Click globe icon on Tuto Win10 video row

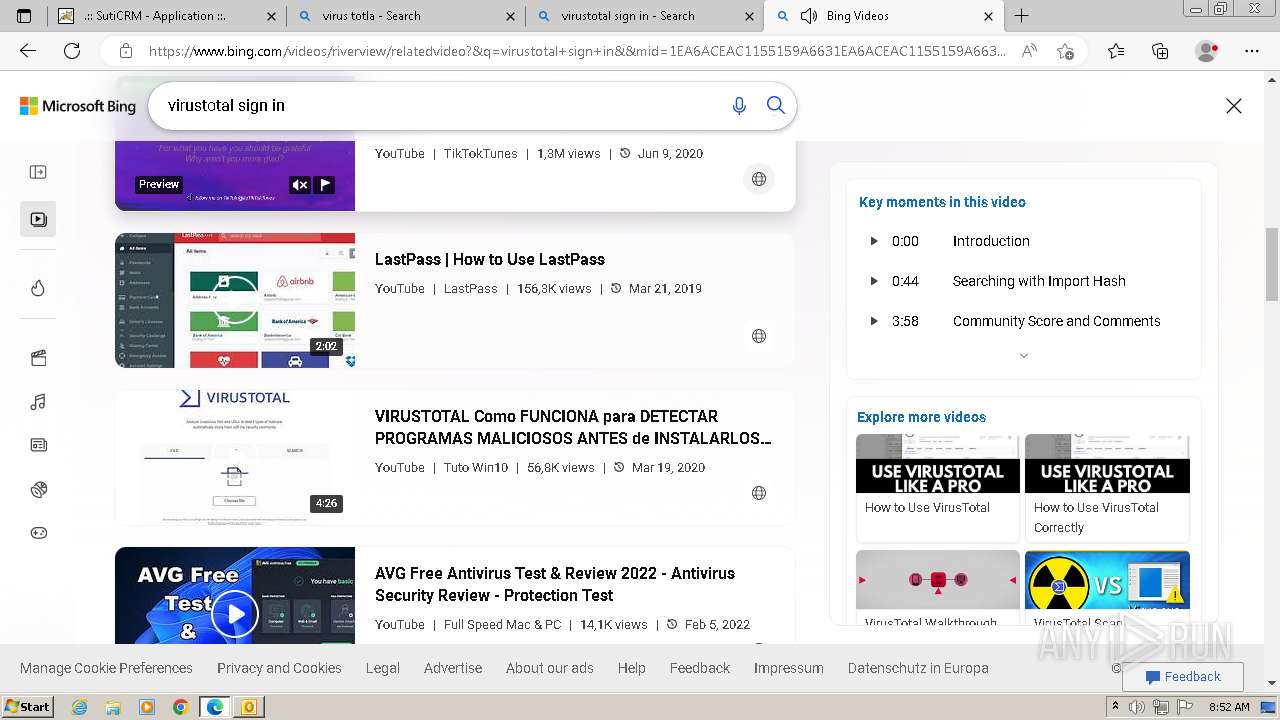(759, 493)
